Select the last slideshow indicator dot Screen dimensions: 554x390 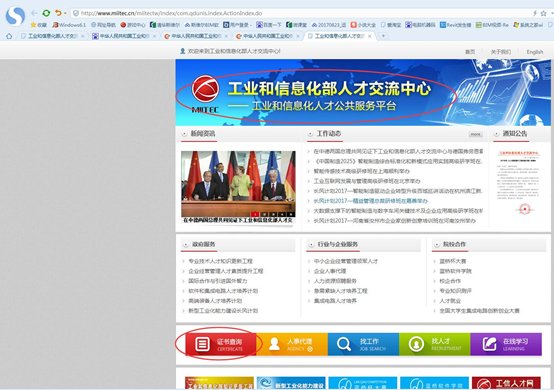coord(290,214)
